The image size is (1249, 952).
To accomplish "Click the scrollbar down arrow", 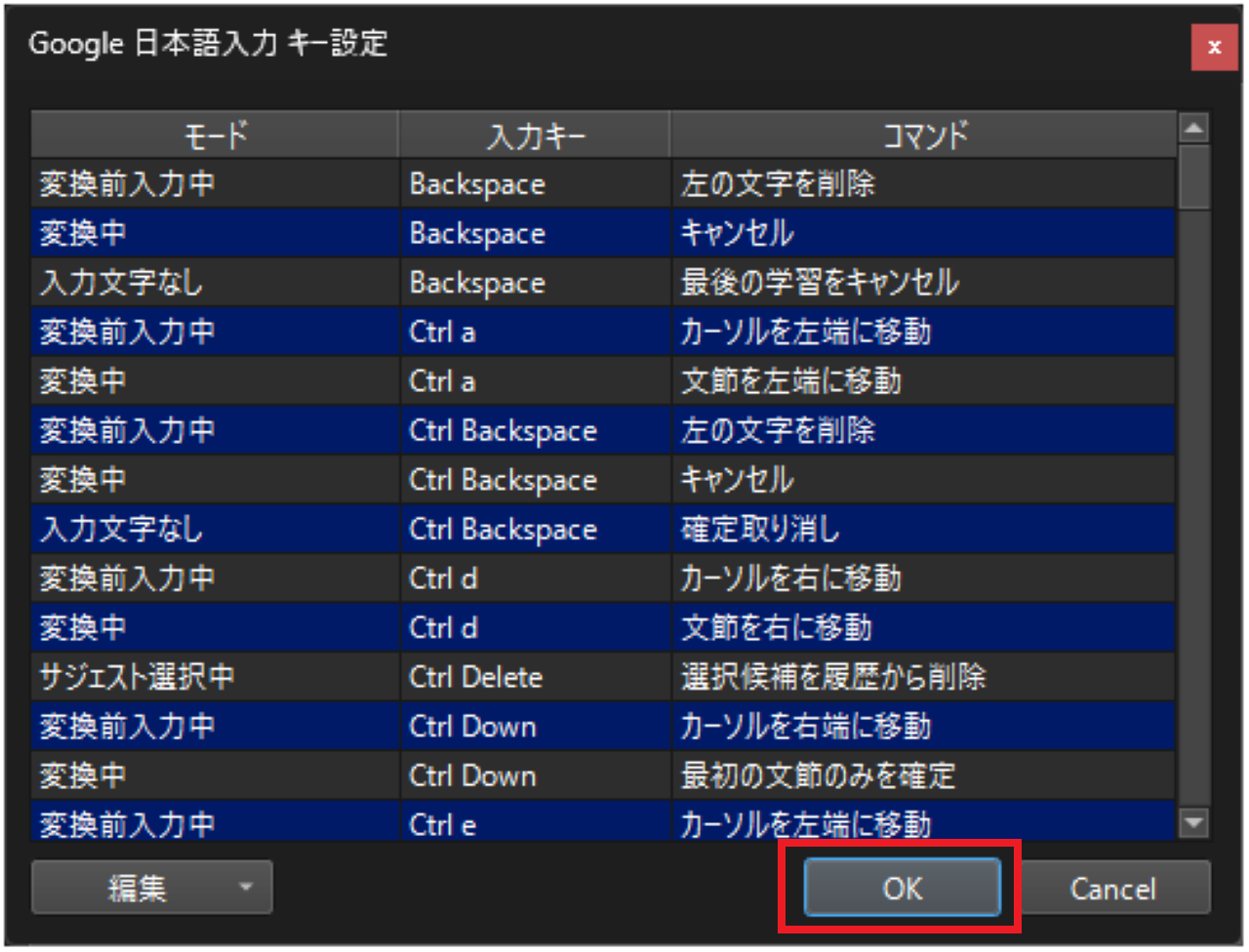I will 1194,820.
